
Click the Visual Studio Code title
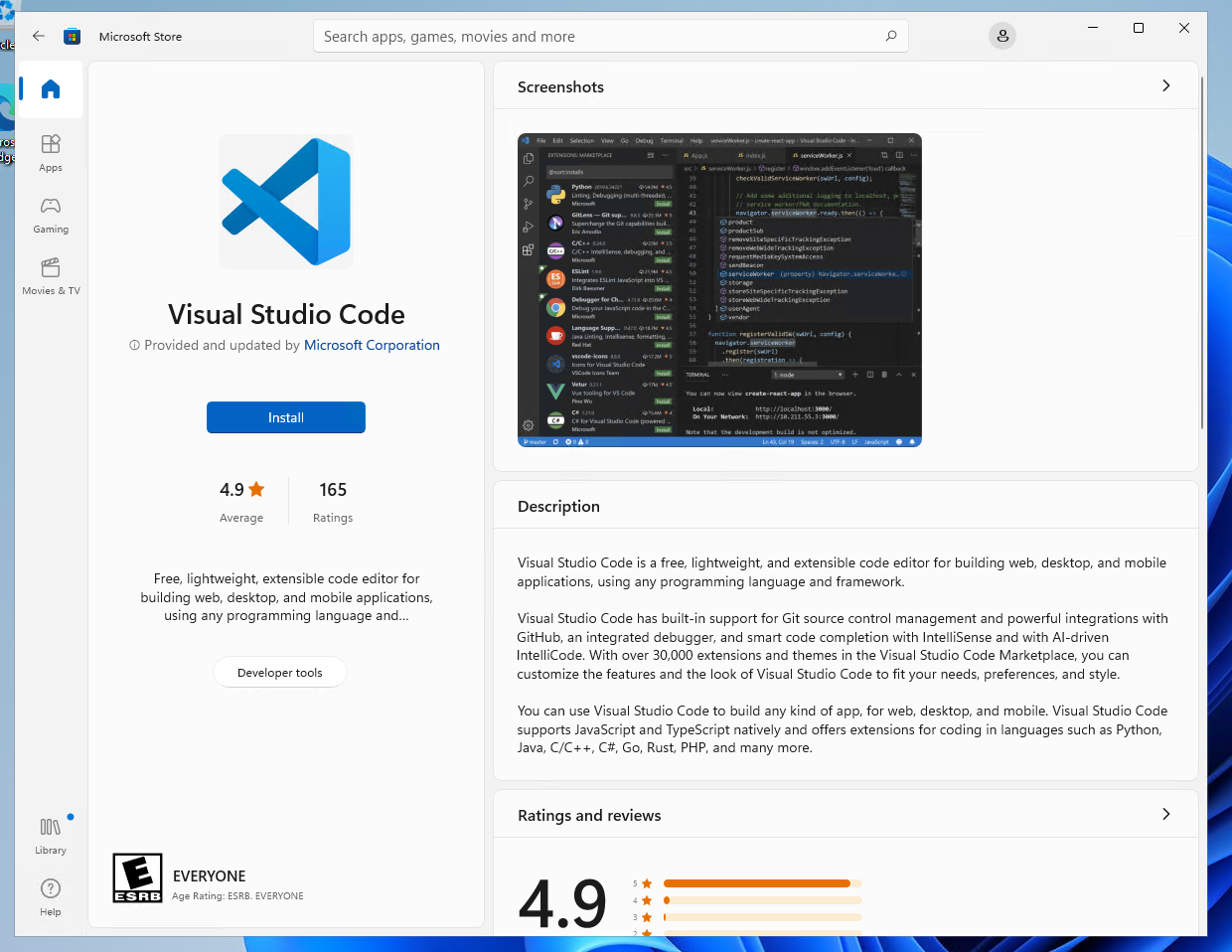point(286,314)
